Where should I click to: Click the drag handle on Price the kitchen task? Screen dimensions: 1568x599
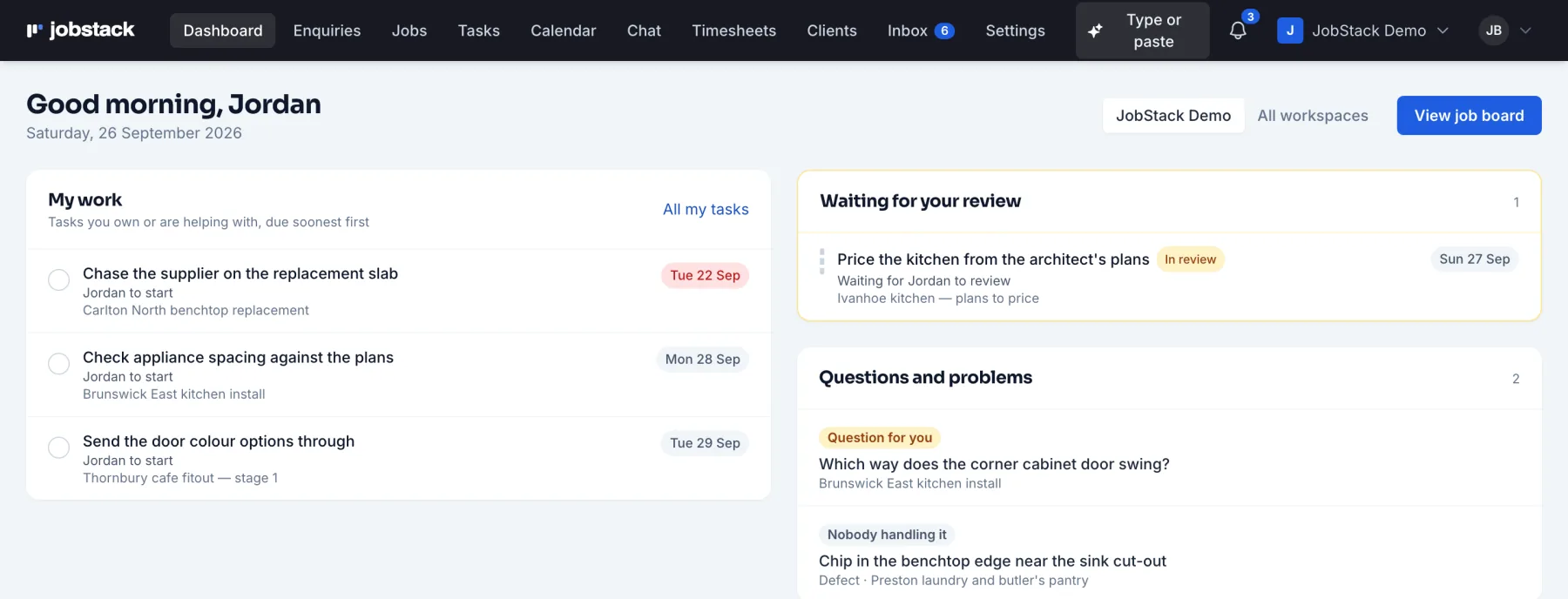pos(821,261)
